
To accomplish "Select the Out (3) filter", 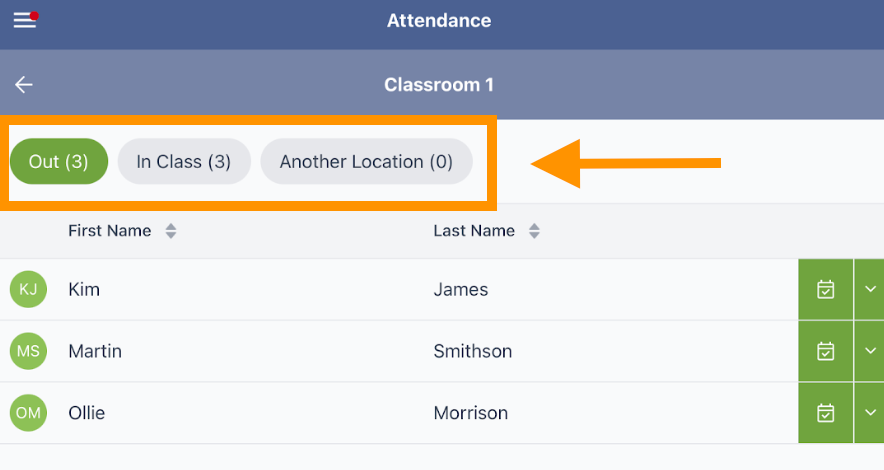I will [59, 162].
